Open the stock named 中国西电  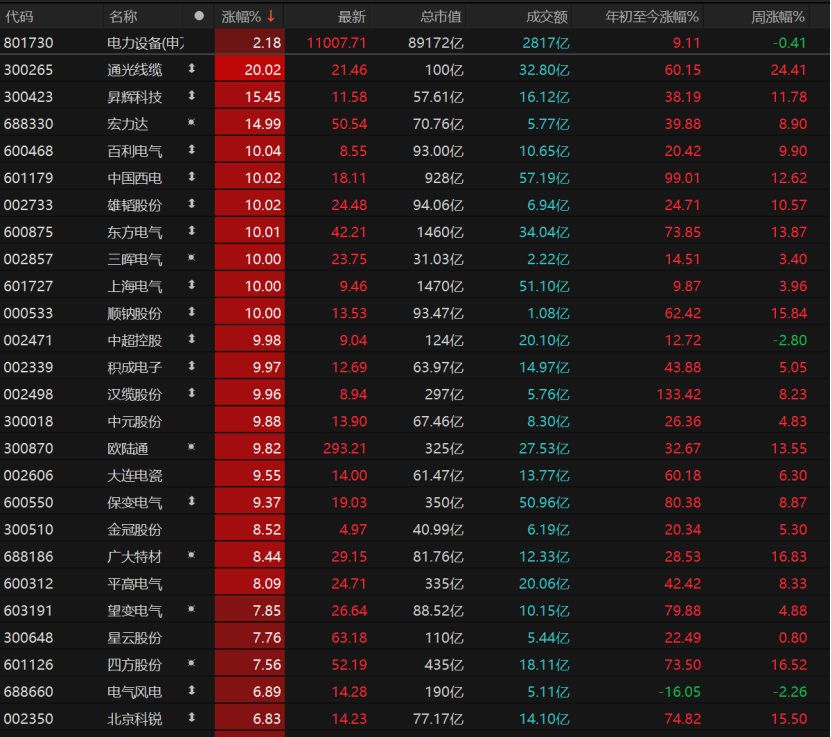(135, 178)
